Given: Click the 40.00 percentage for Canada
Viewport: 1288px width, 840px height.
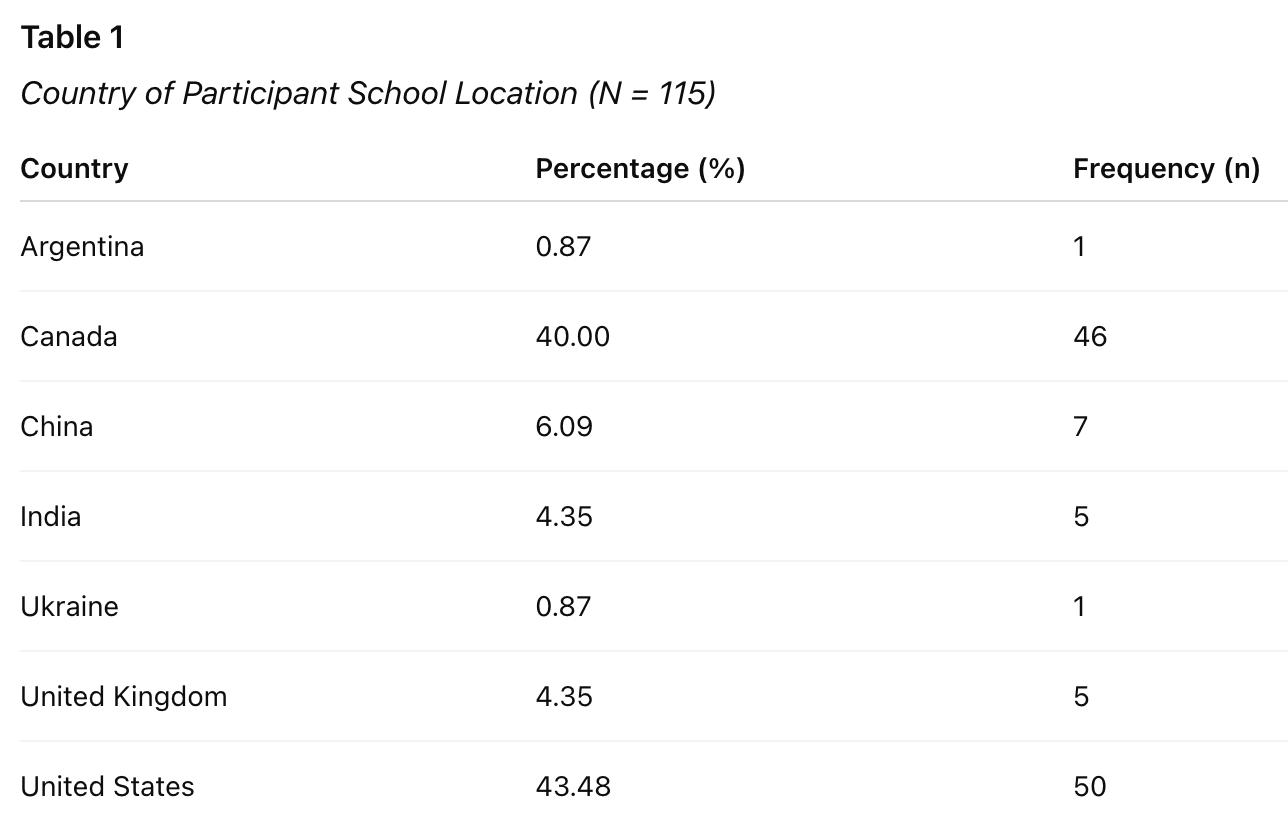Looking at the screenshot, I should pos(573,336).
